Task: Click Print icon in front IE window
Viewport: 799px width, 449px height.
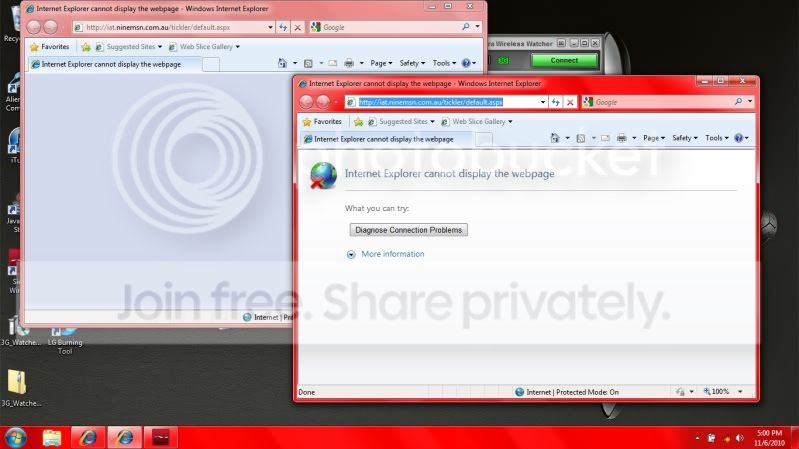Action: coord(622,138)
